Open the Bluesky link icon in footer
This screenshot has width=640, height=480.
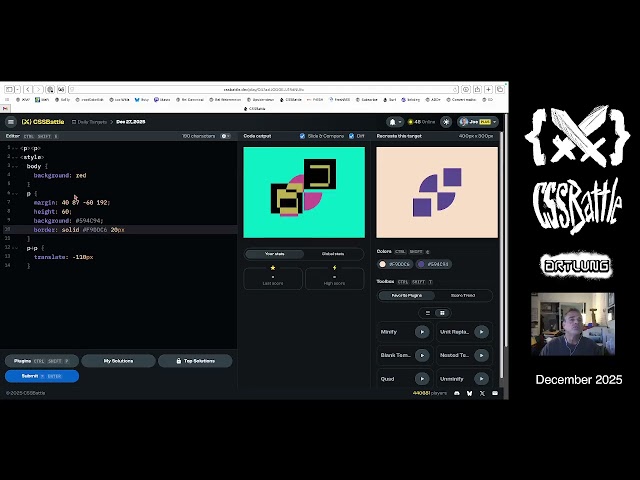(x=469, y=393)
